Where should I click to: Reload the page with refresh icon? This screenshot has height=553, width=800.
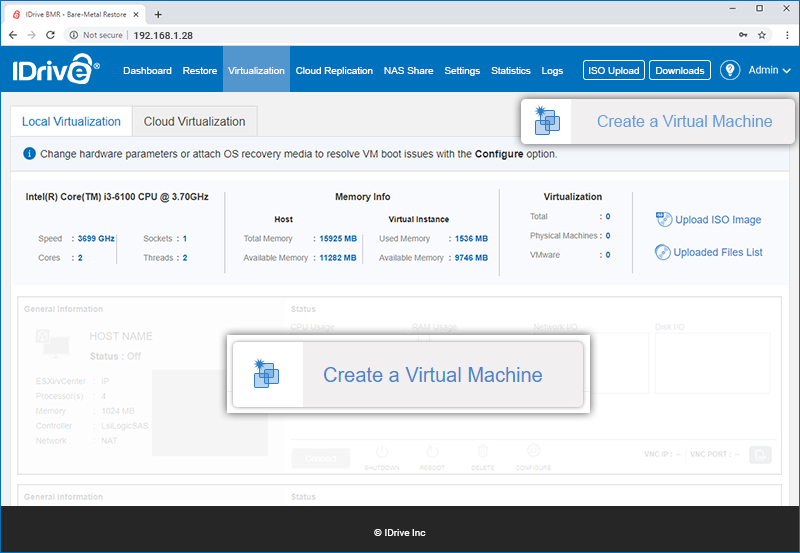click(x=50, y=35)
